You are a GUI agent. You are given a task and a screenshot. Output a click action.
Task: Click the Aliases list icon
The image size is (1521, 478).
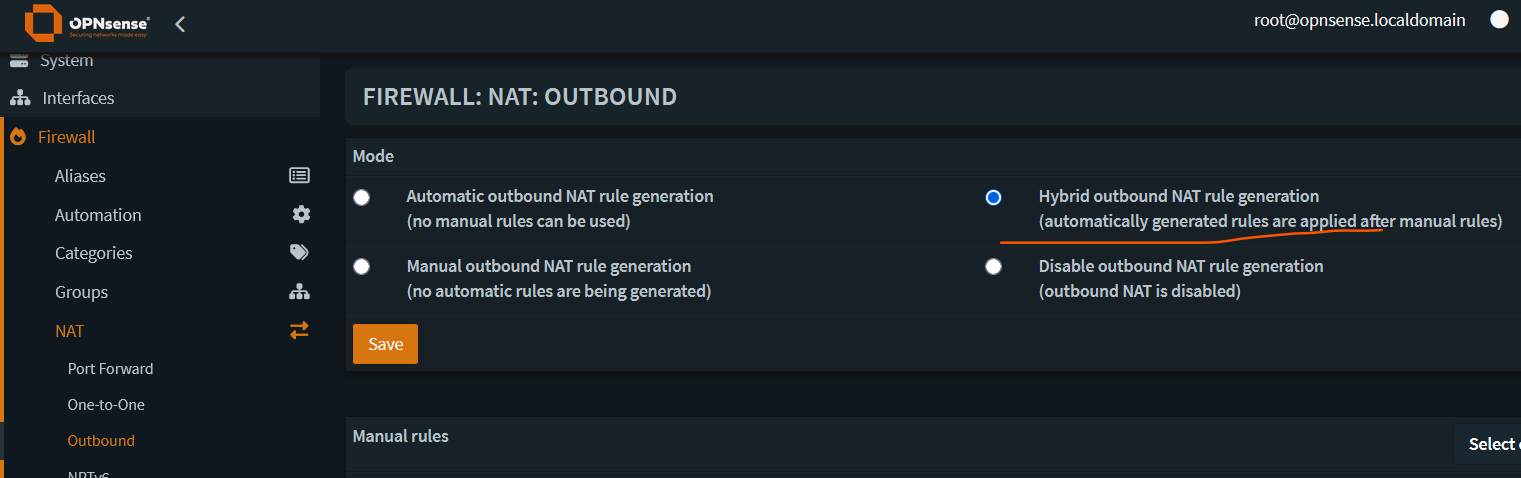pyautogui.click(x=299, y=176)
